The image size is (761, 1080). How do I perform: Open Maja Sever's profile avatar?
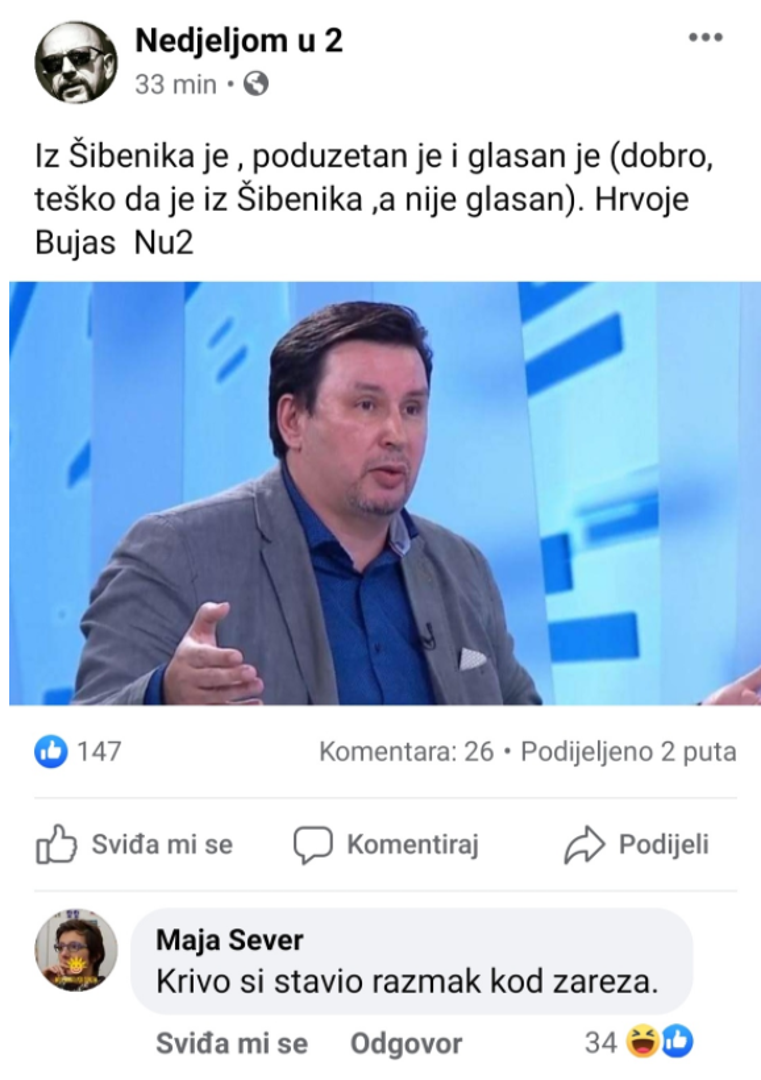pyautogui.click(x=76, y=951)
